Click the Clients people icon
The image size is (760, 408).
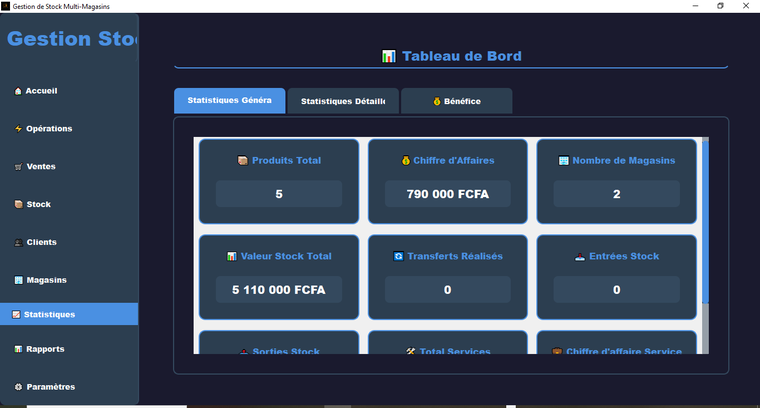click(x=18, y=243)
